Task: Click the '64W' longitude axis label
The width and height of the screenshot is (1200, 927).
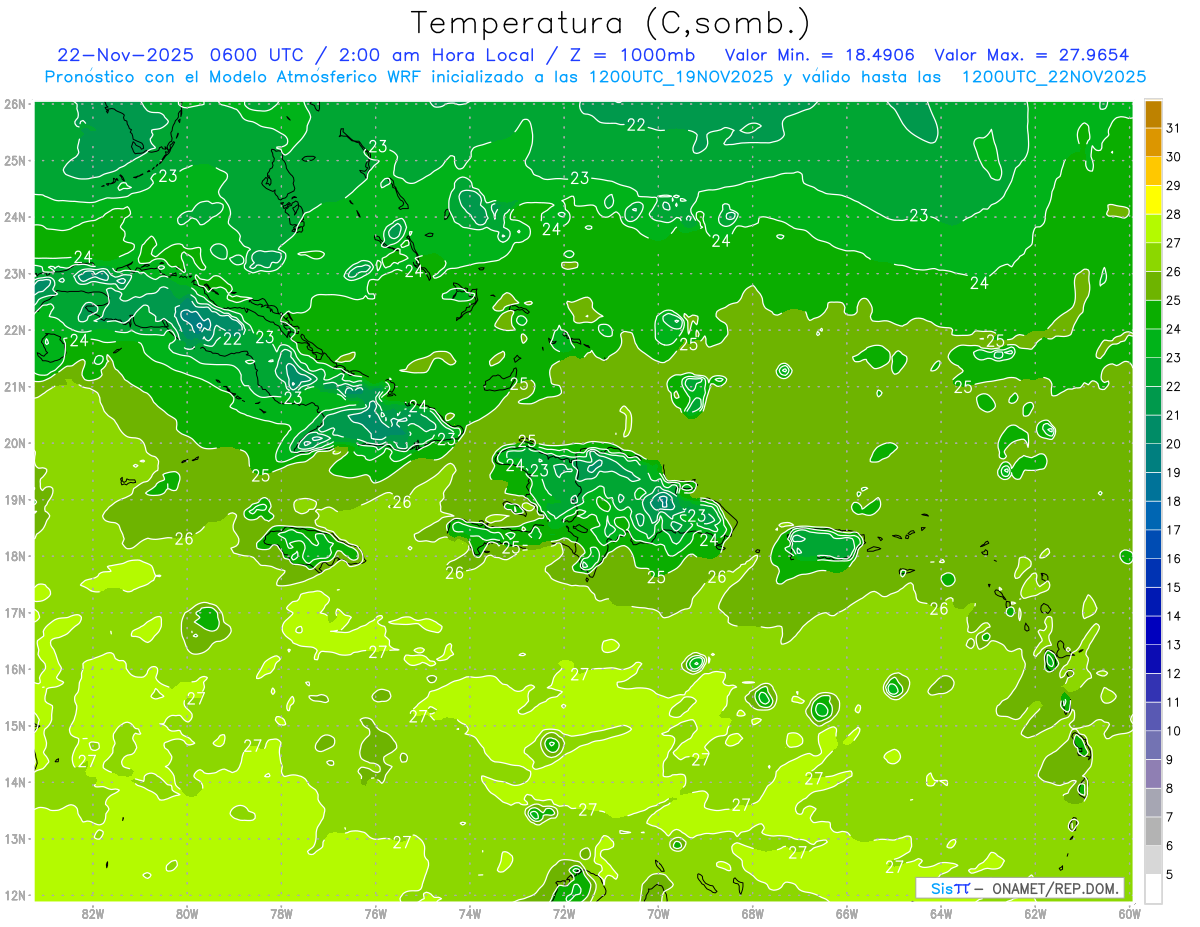Action: [941, 913]
